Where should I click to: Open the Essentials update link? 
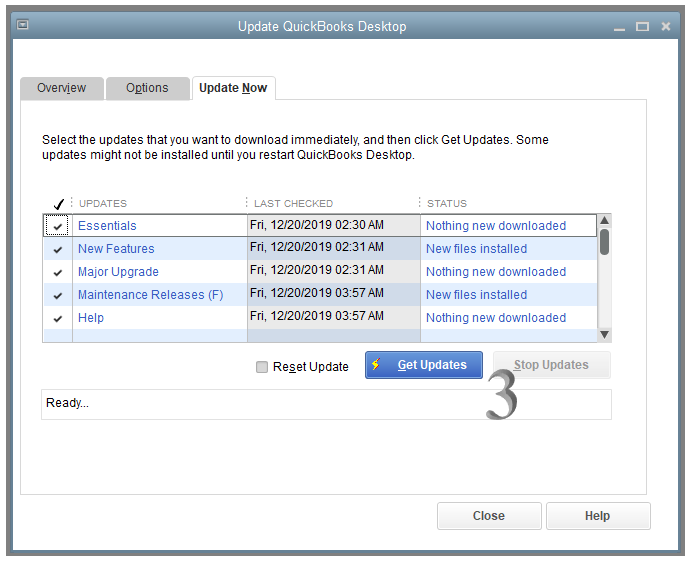(107, 226)
